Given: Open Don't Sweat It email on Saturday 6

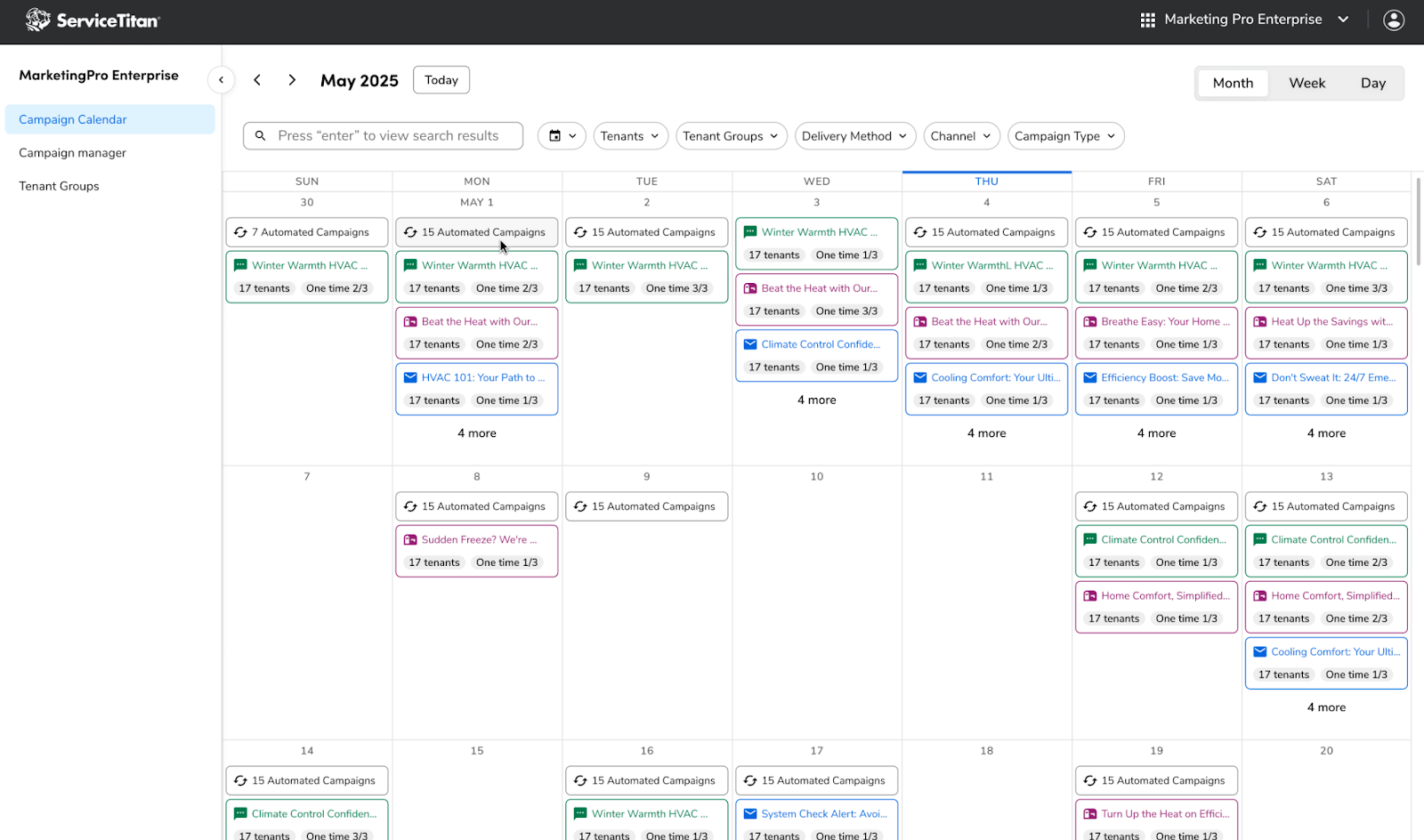Looking at the screenshot, I should click(1327, 389).
